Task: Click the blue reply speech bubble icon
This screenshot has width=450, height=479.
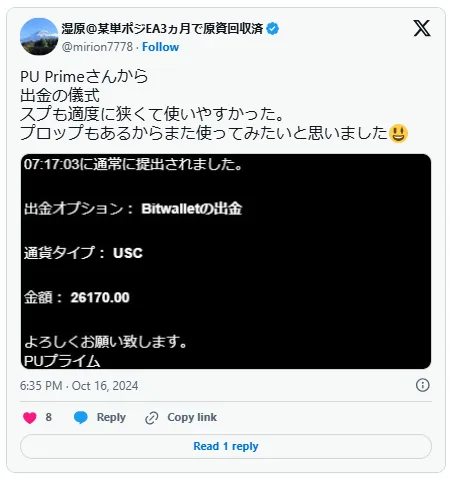Action: click(81, 417)
